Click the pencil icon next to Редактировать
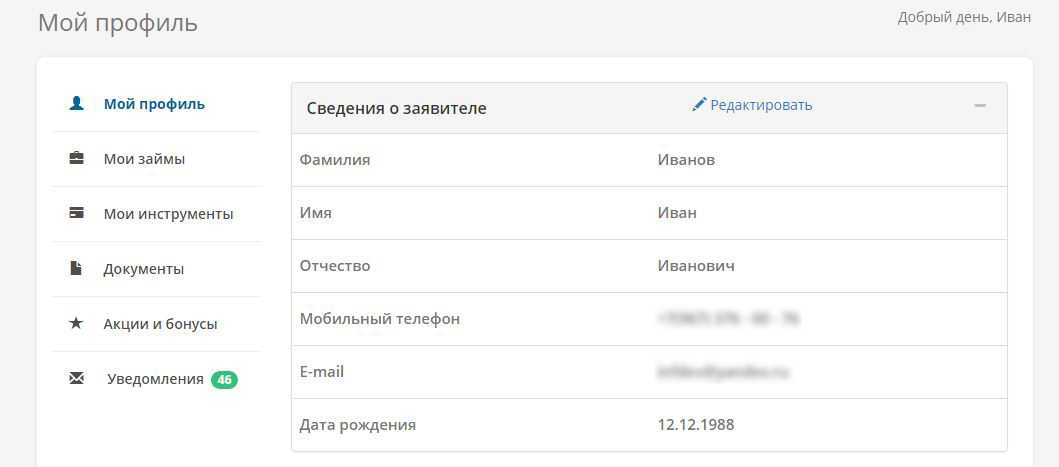The image size is (1059, 467). point(699,105)
